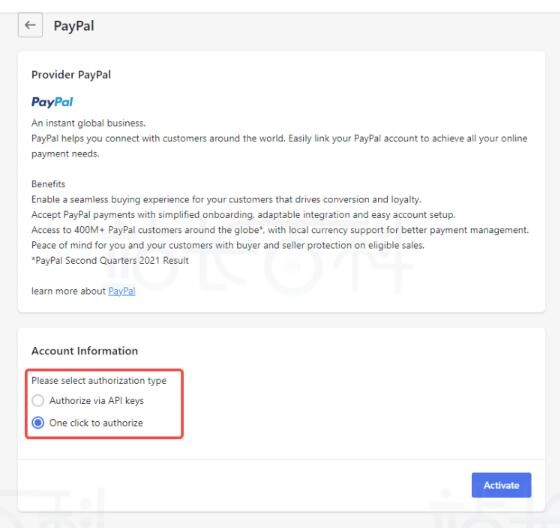
Task: Click the 'Authorize via API keys' label text
Action: (96, 401)
